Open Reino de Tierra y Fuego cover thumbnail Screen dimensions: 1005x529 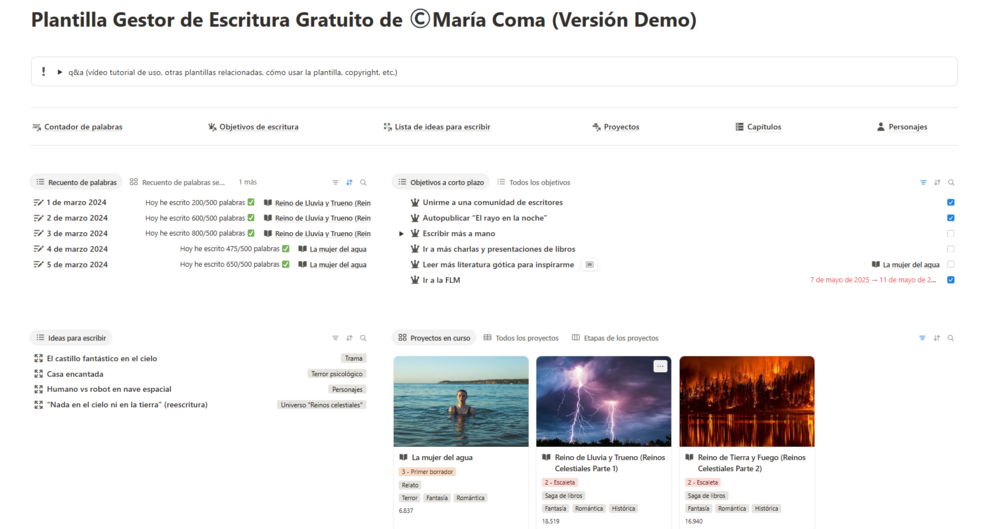click(x=747, y=401)
